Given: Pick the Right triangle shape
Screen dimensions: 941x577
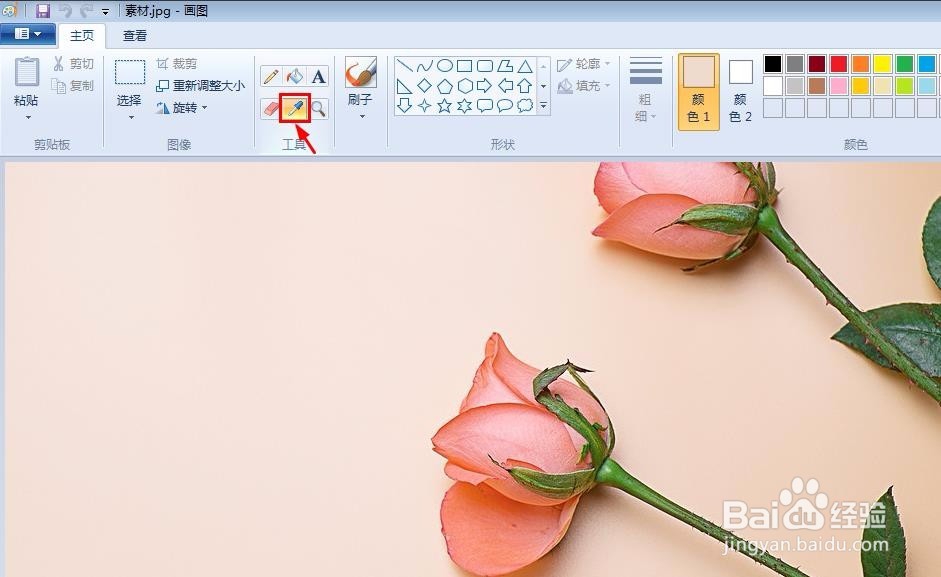Looking at the screenshot, I should (404, 86).
